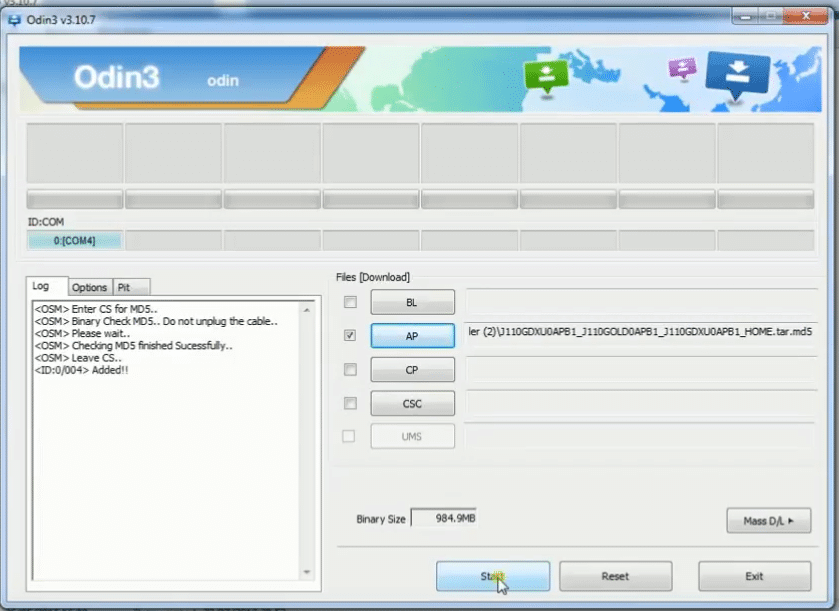This screenshot has width=839, height=611.
Task: Toggle the UMS checkbox
Action: pos(348,436)
